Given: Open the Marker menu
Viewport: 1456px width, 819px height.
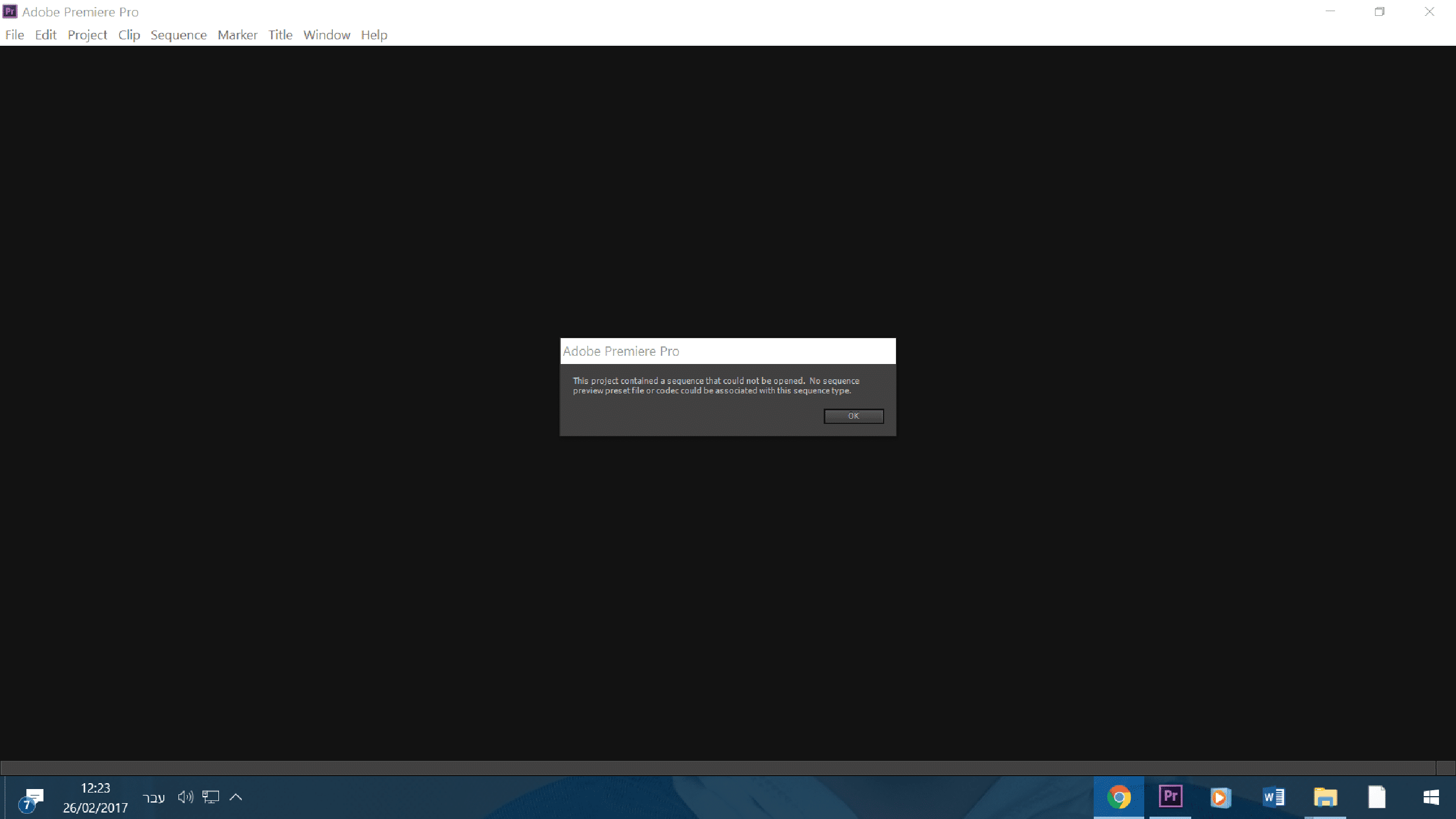Looking at the screenshot, I should (237, 35).
